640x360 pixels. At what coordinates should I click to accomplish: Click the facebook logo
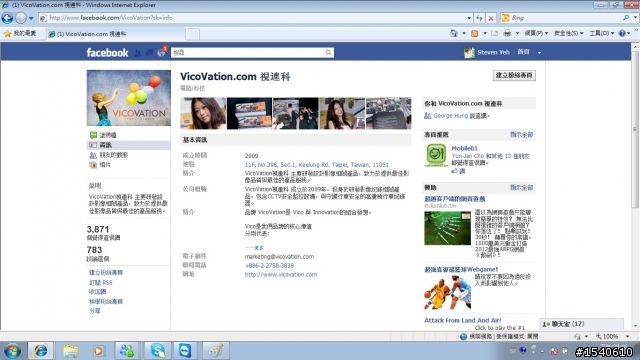(107, 53)
